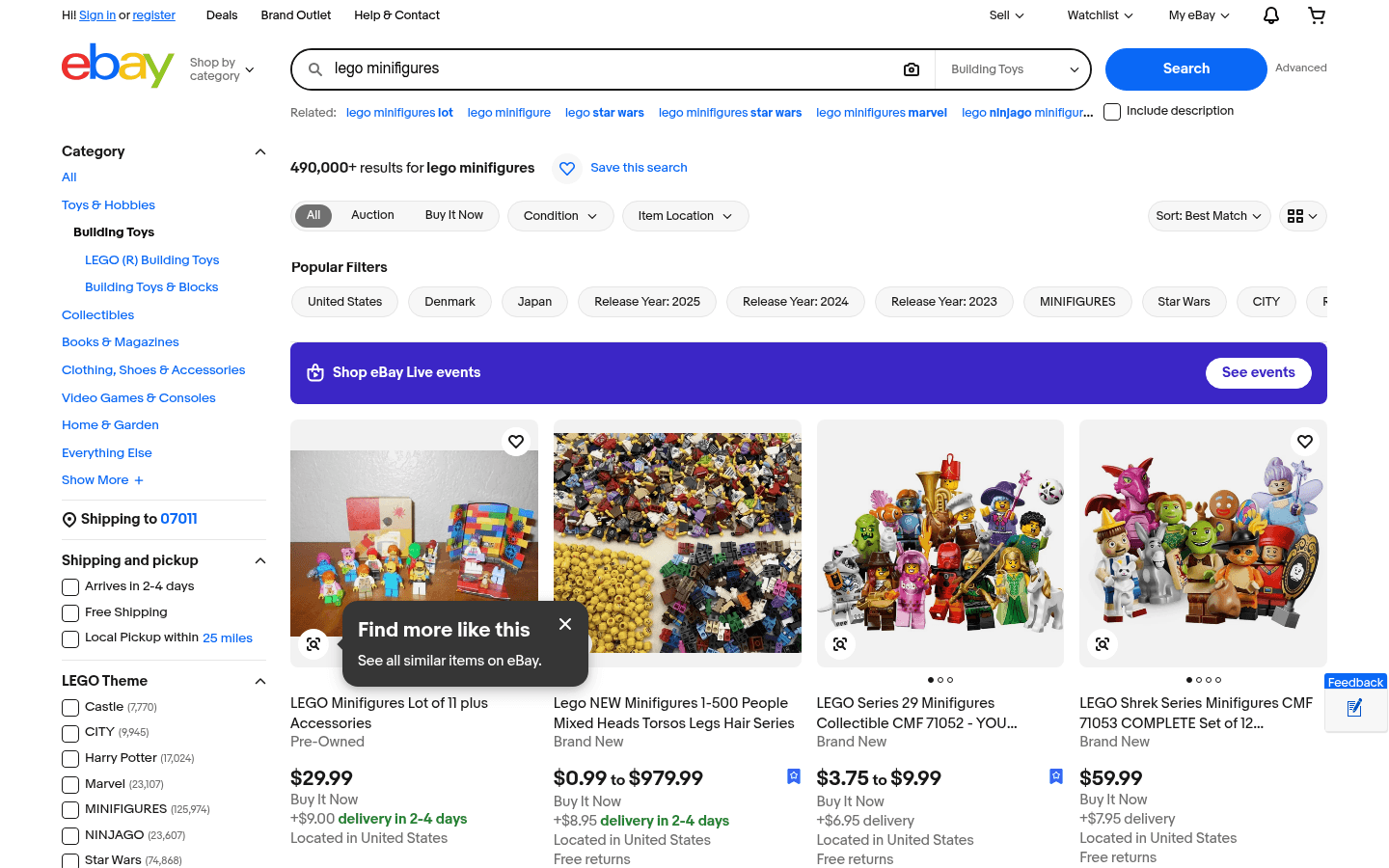This screenshot has height=868, width=1389.
Task: Open Help & Contact
Action: [x=396, y=15]
